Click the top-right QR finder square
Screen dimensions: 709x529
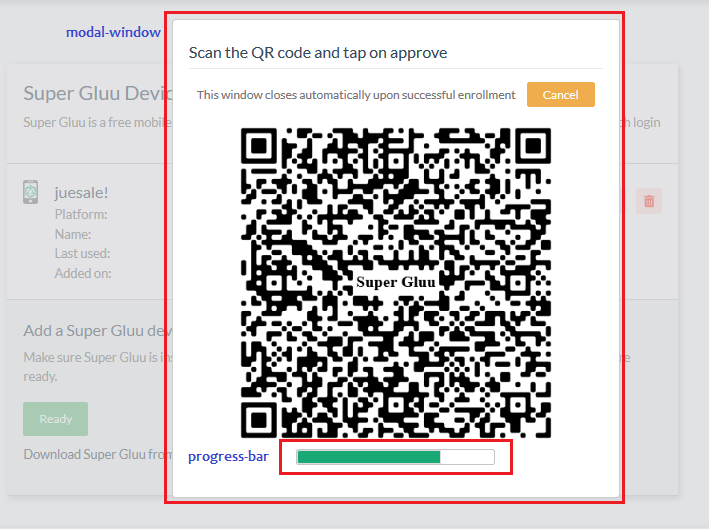pos(533,146)
